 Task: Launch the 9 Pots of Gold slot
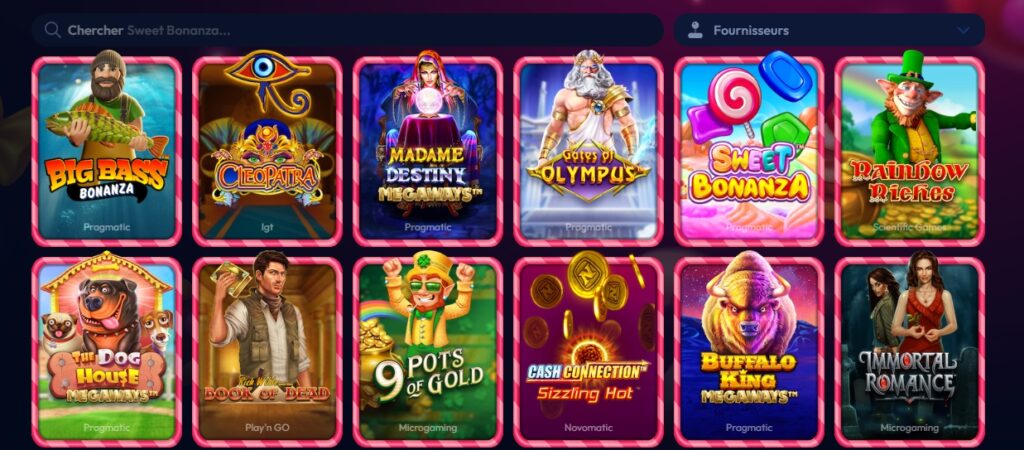coord(428,351)
